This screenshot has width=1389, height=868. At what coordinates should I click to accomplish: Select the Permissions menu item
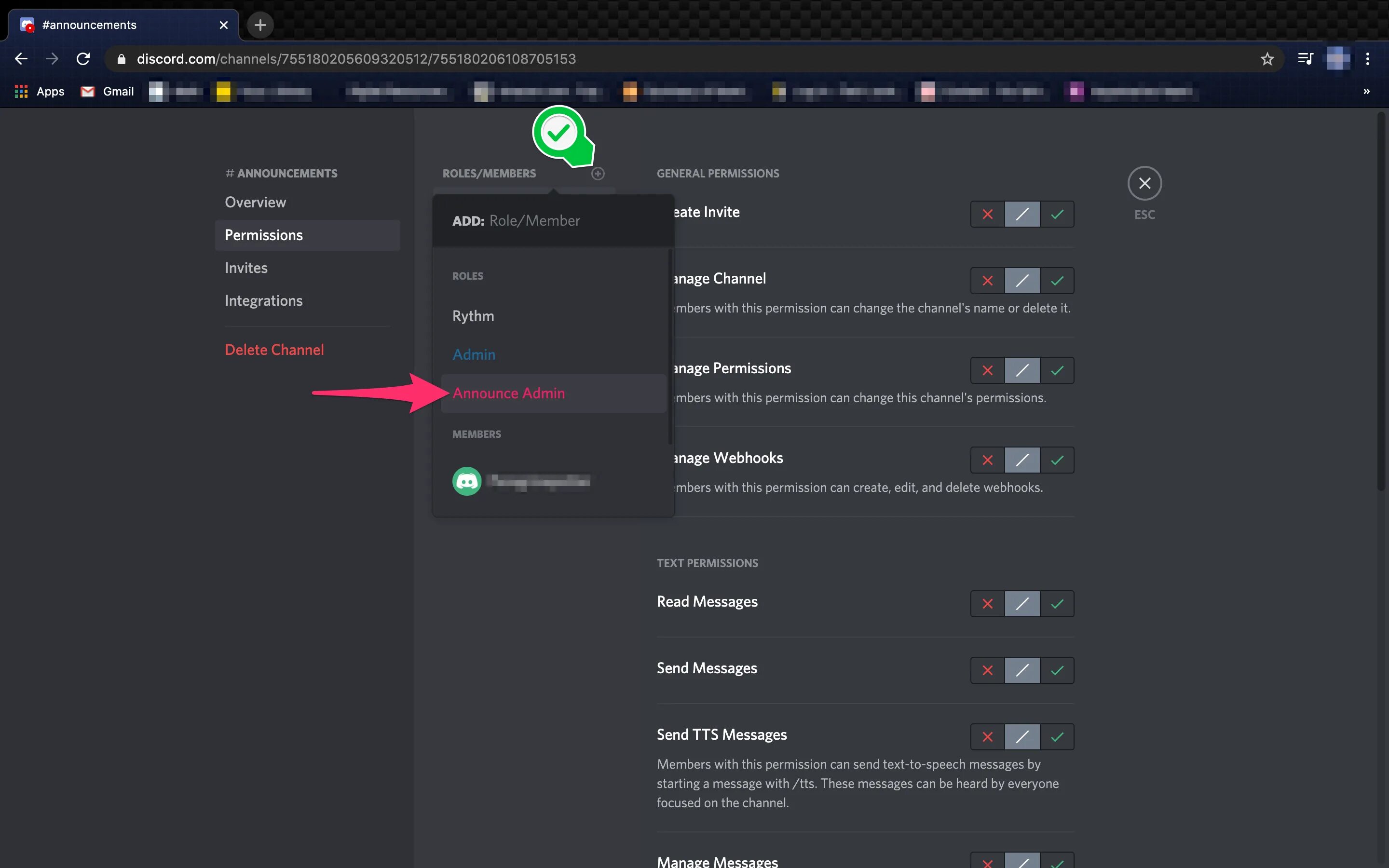pos(264,234)
